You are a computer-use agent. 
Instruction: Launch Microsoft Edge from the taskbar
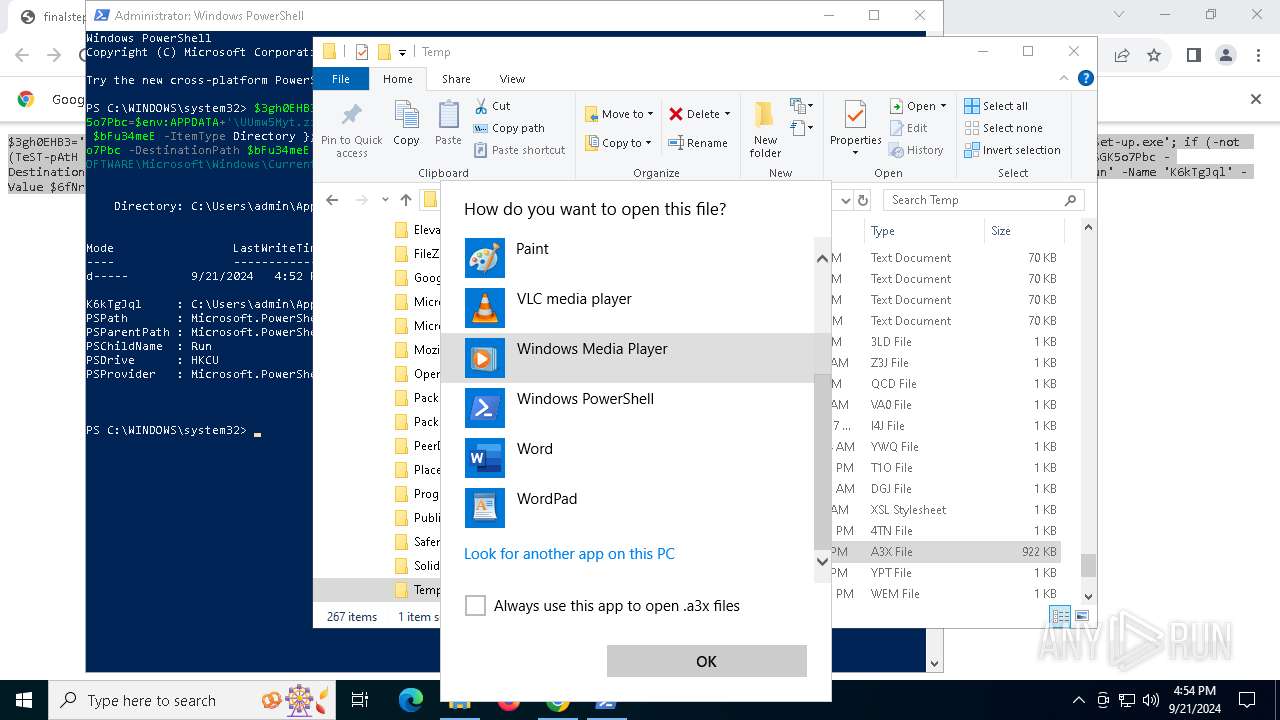coord(411,700)
